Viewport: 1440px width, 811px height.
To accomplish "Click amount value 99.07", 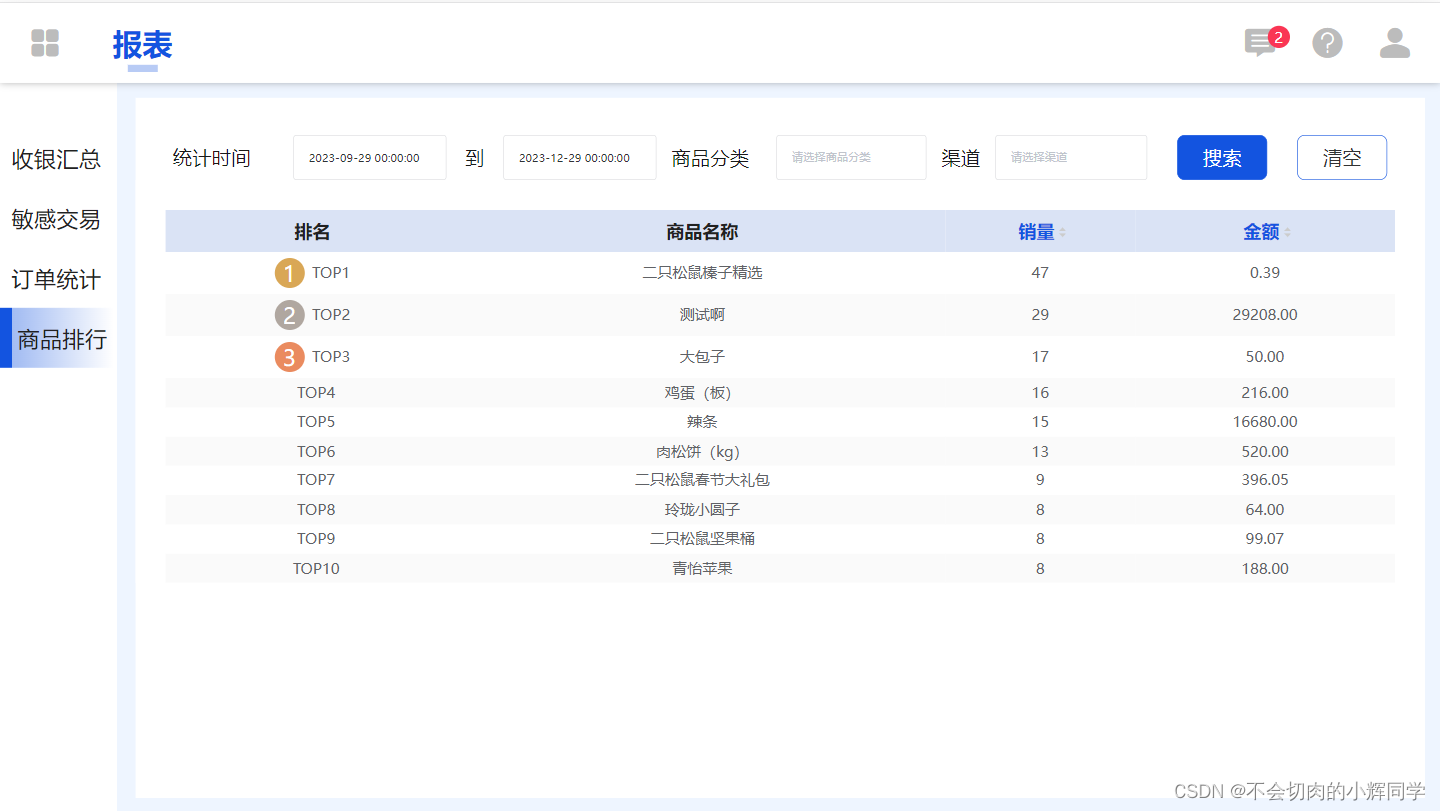I will [x=1265, y=539].
